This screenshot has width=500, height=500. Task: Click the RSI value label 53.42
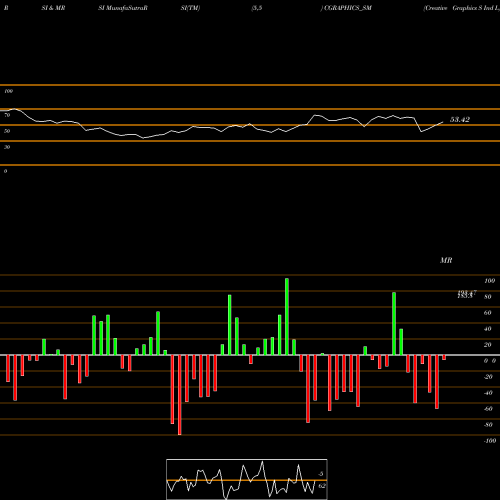click(x=460, y=120)
